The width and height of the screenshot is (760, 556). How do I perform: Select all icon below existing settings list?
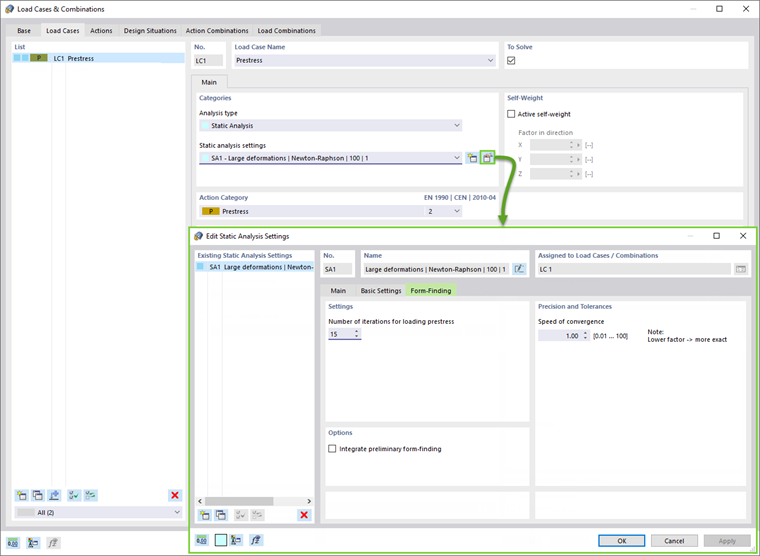pyautogui.click(x=241, y=515)
